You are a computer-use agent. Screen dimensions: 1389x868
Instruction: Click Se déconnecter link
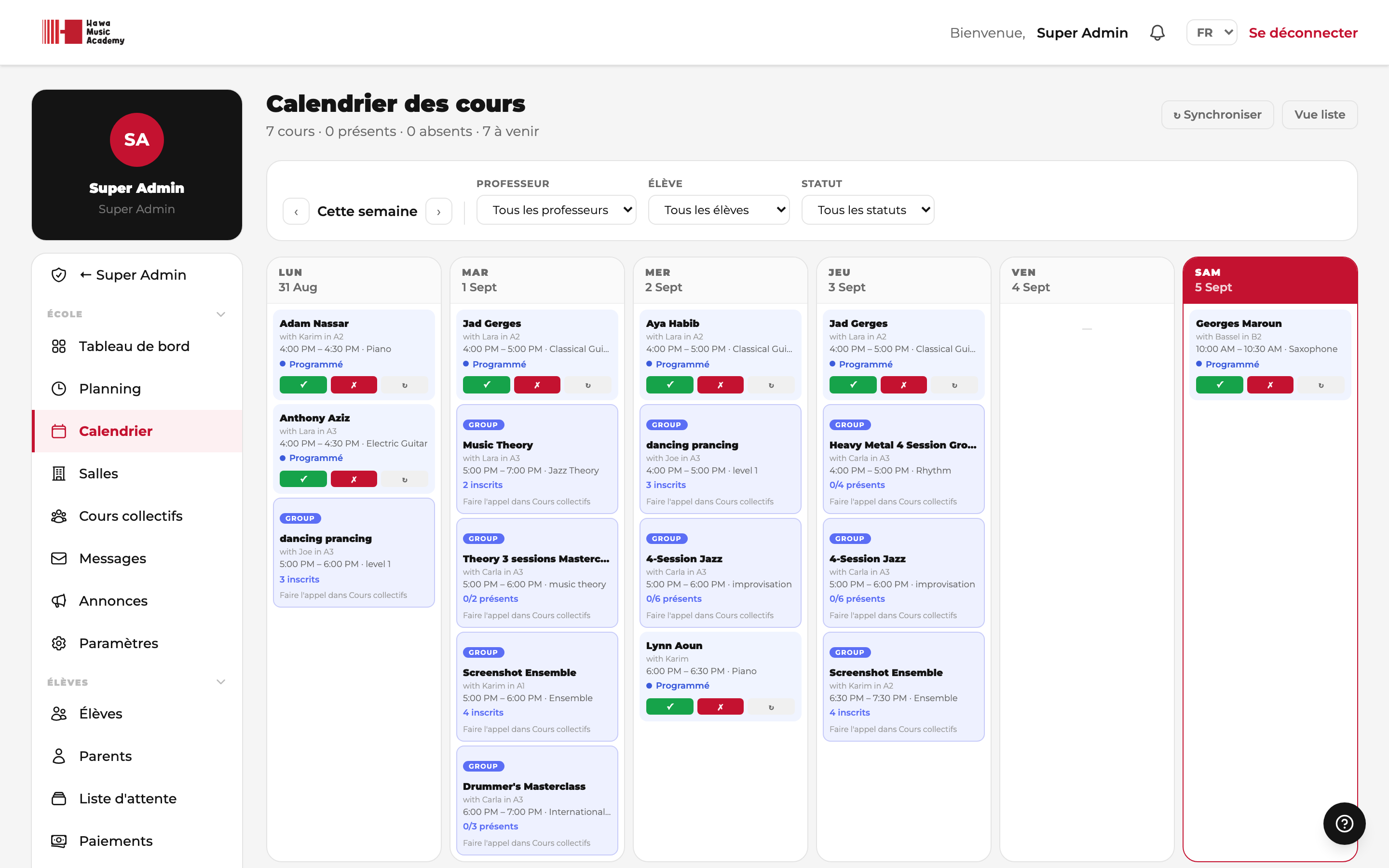[x=1303, y=33]
